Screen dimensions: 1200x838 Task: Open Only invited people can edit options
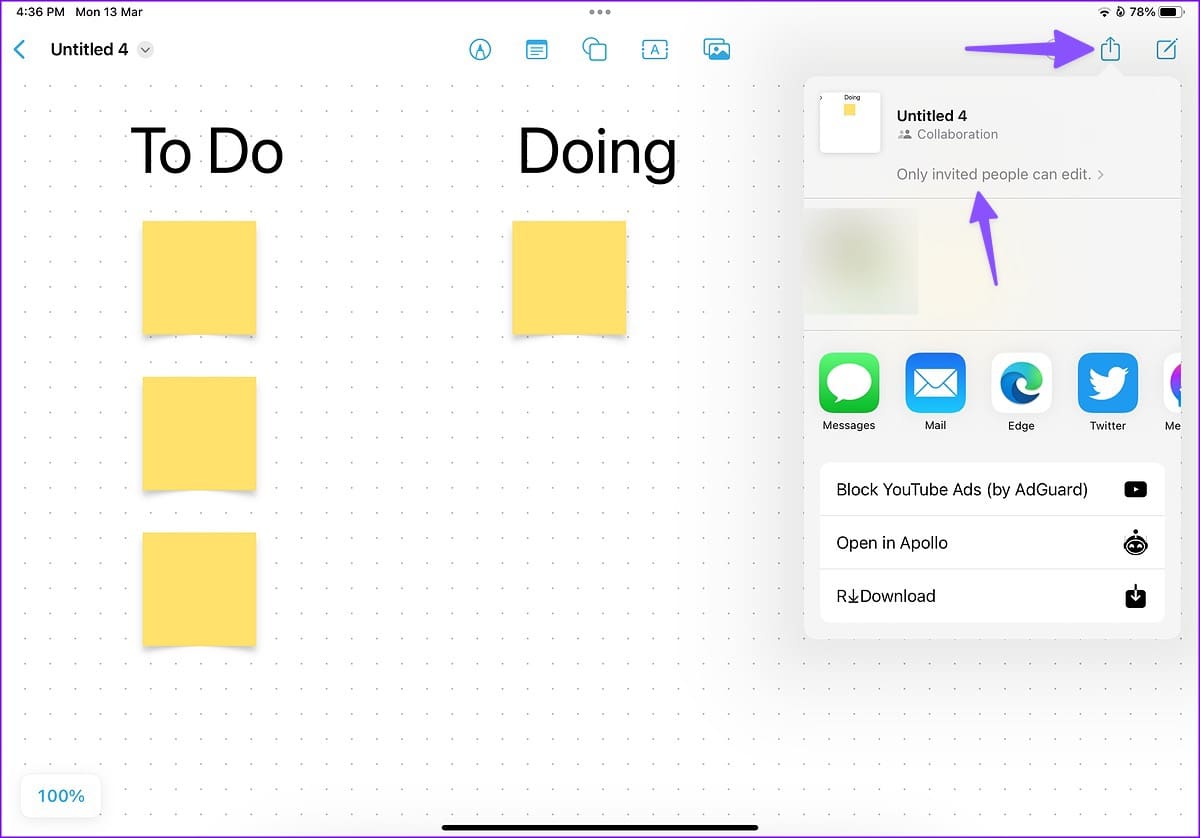coord(1000,174)
